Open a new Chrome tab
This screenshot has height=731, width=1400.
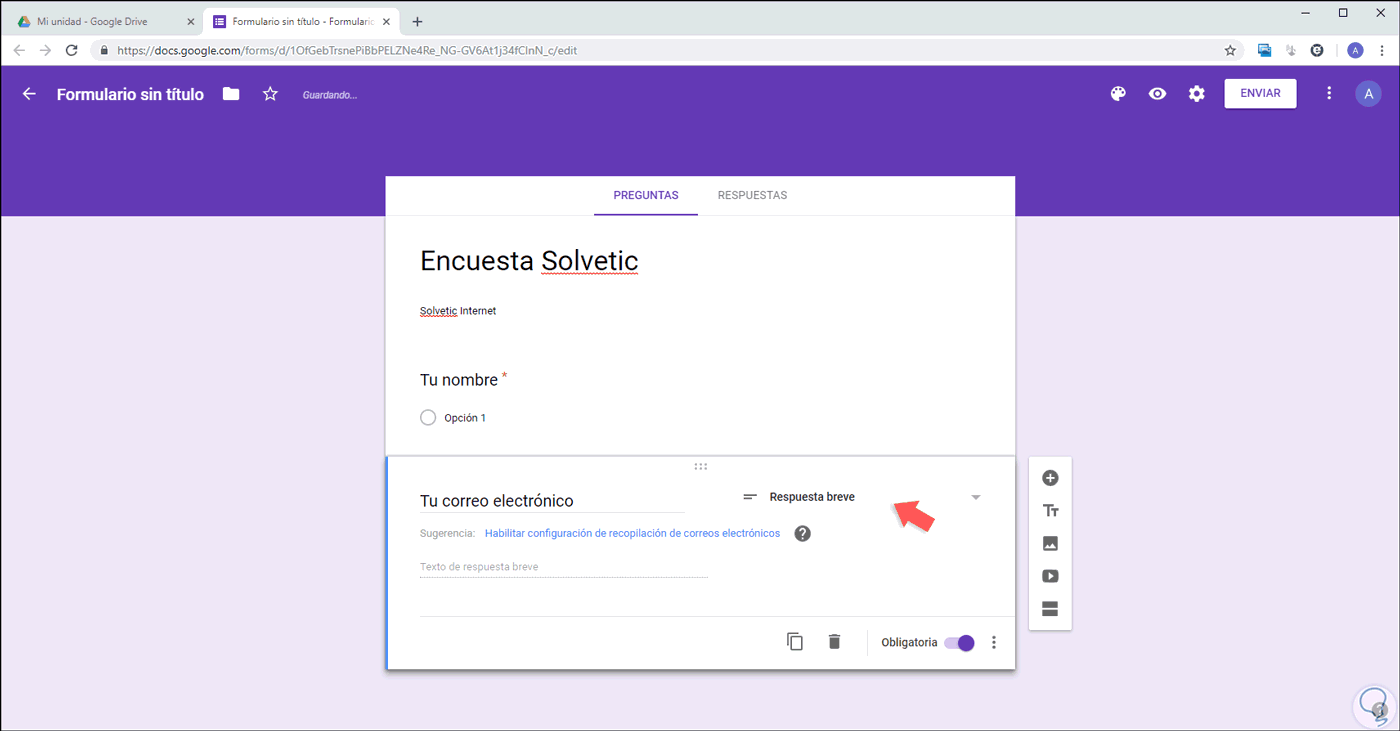point(417,21)
